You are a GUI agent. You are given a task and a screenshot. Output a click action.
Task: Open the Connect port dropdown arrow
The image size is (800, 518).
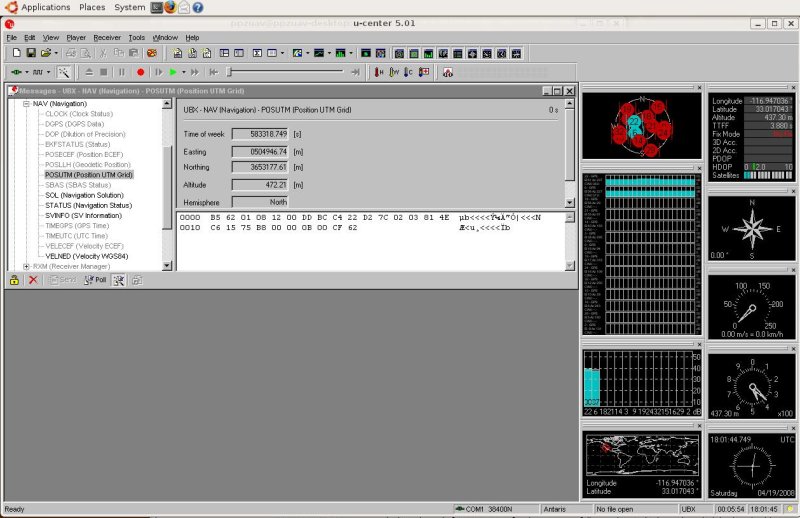coord(27,72)
